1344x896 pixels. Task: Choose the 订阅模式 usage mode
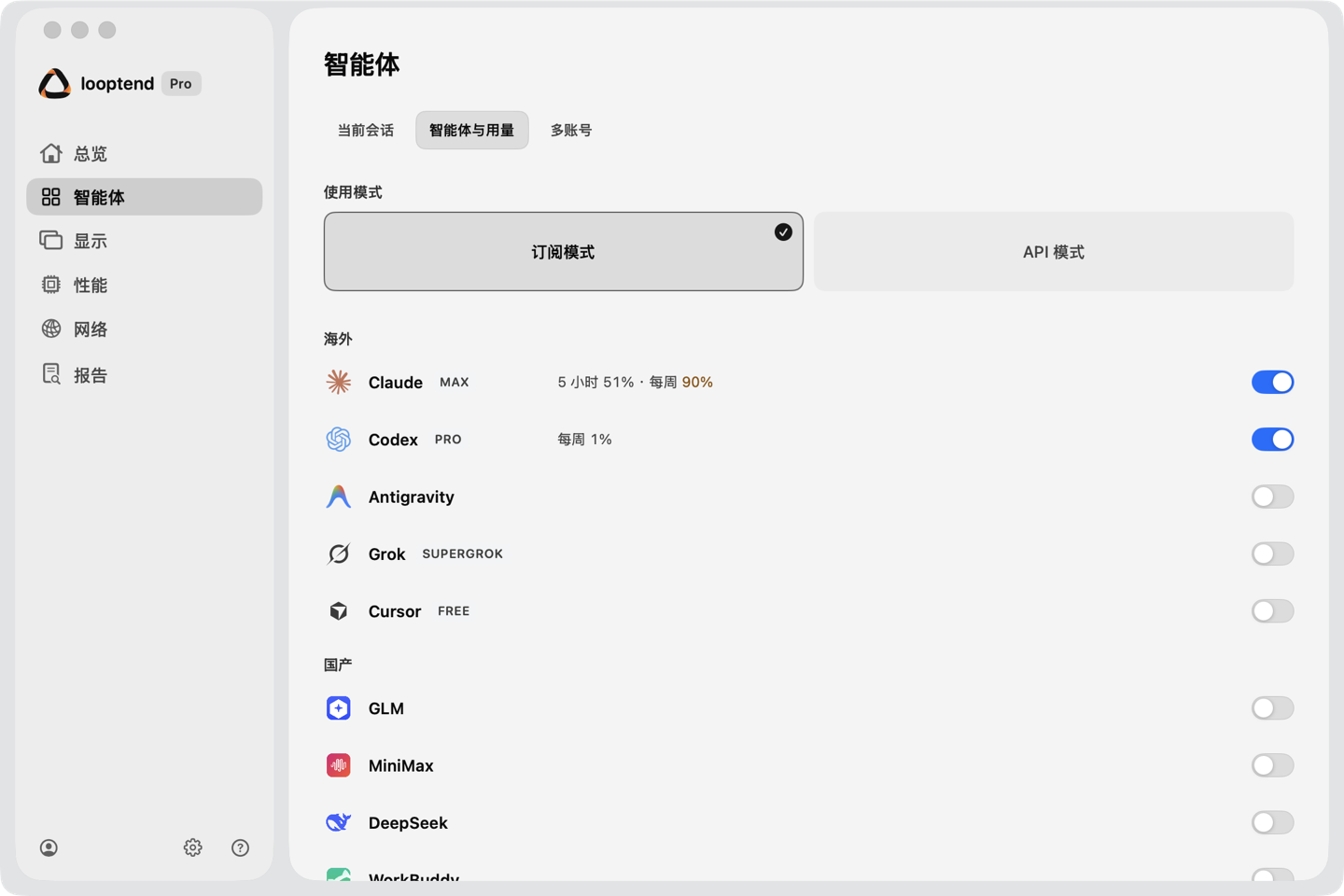coord(564,252)
